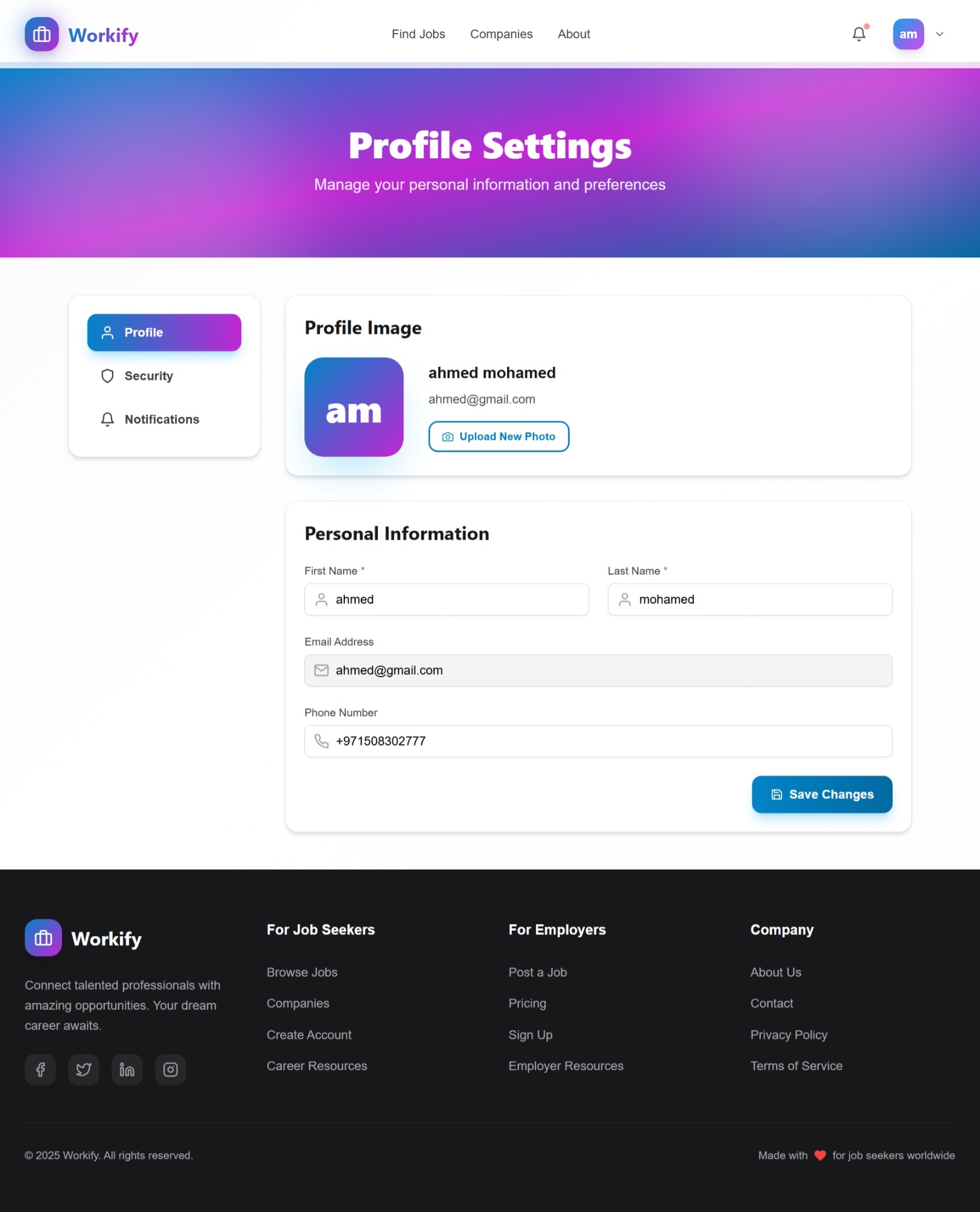Click the footer Workify briefcase logo

(x=43, y=937)
